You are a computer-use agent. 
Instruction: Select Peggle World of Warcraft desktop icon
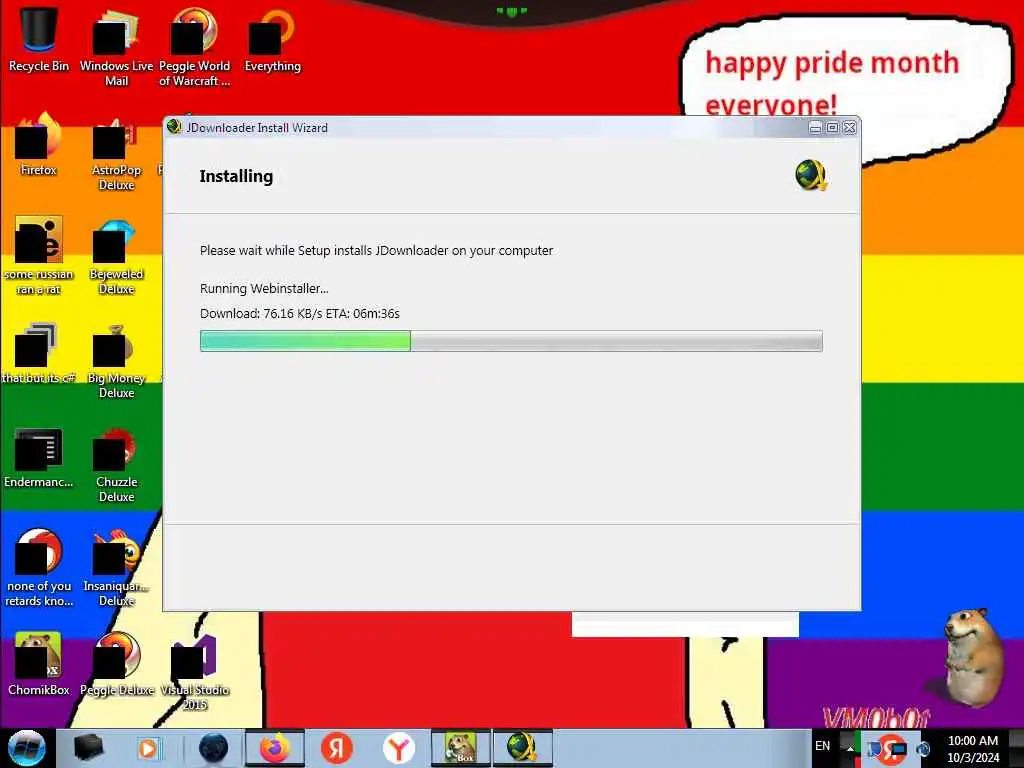(x=194, y=47)
